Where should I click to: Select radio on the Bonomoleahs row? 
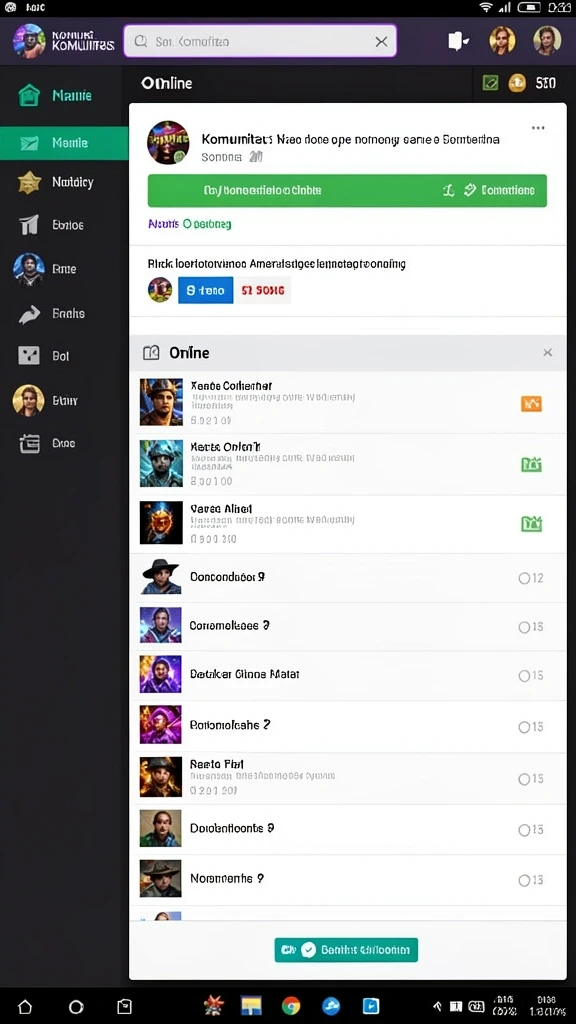524,727
